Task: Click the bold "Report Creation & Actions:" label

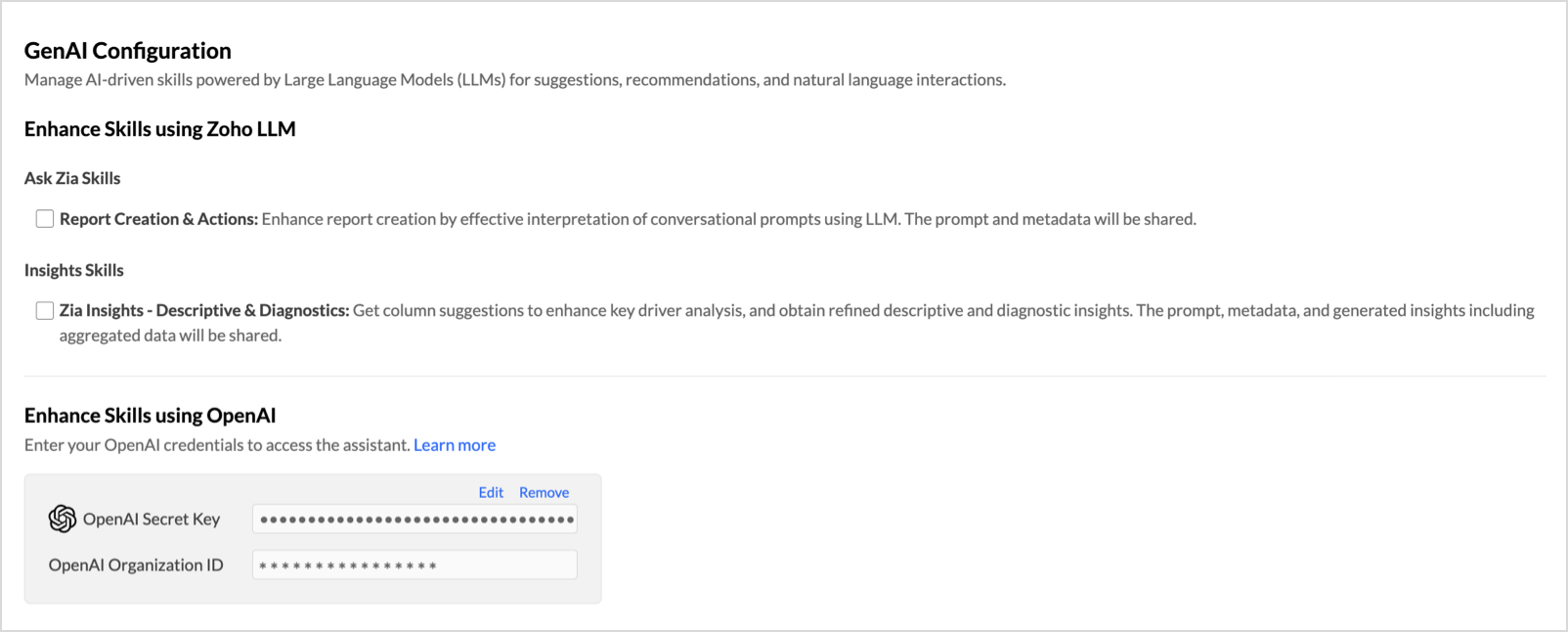Action: click(x=158, y=219)
